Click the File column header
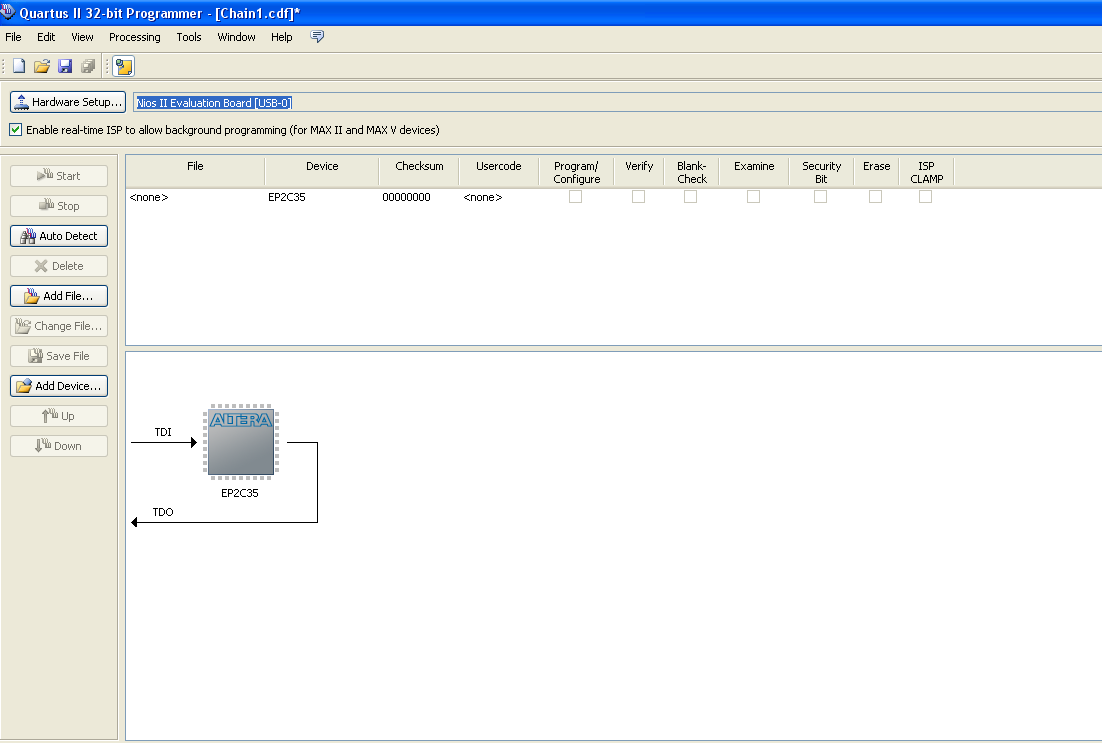The height and width of the screenshot is (743, 1102). [x=195, y=172]
